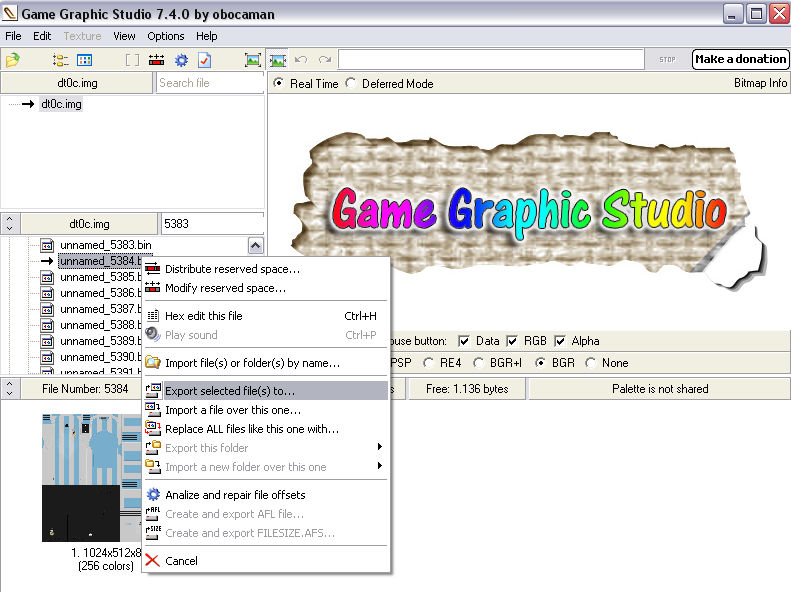Click the upper dt0c.img header button
This screenshot has width=791, height=593.
click(x=77, y=83)
